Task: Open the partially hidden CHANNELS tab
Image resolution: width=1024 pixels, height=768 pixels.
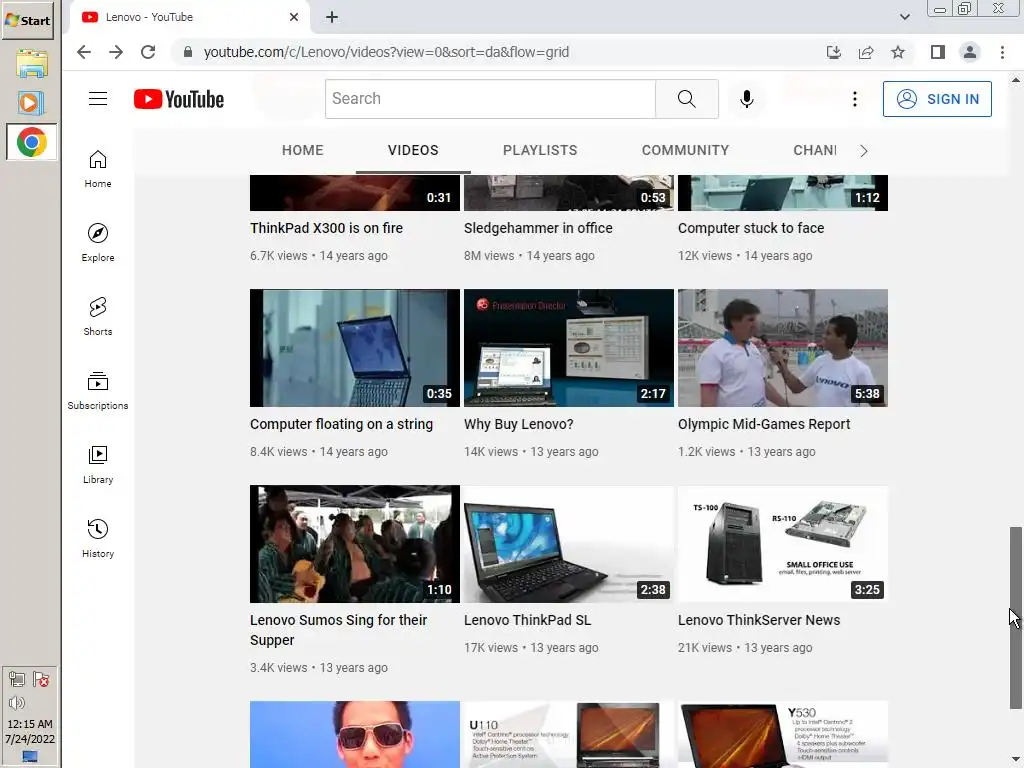Action: click(814, 150)
